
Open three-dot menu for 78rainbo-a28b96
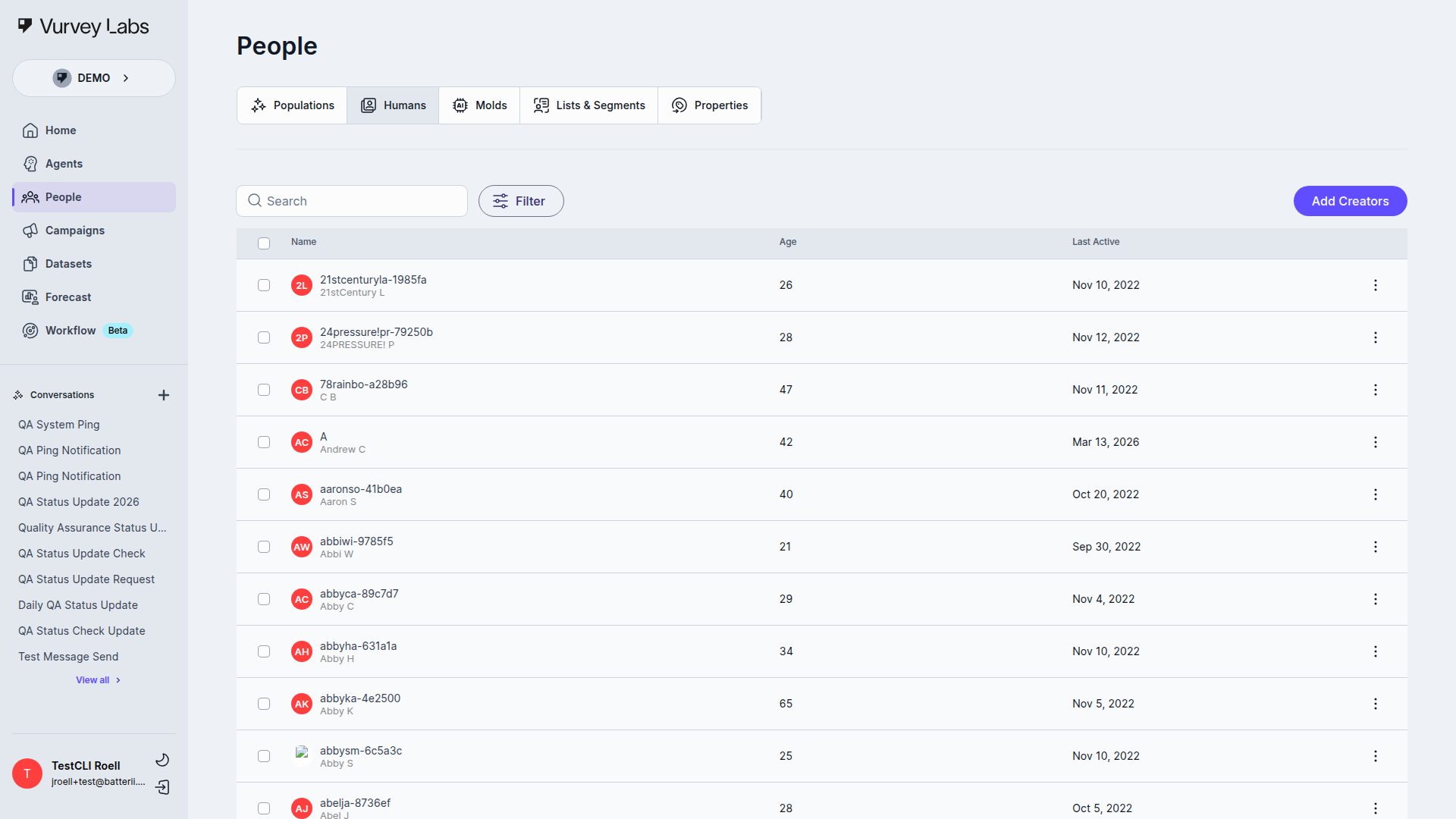(1375, 390)
